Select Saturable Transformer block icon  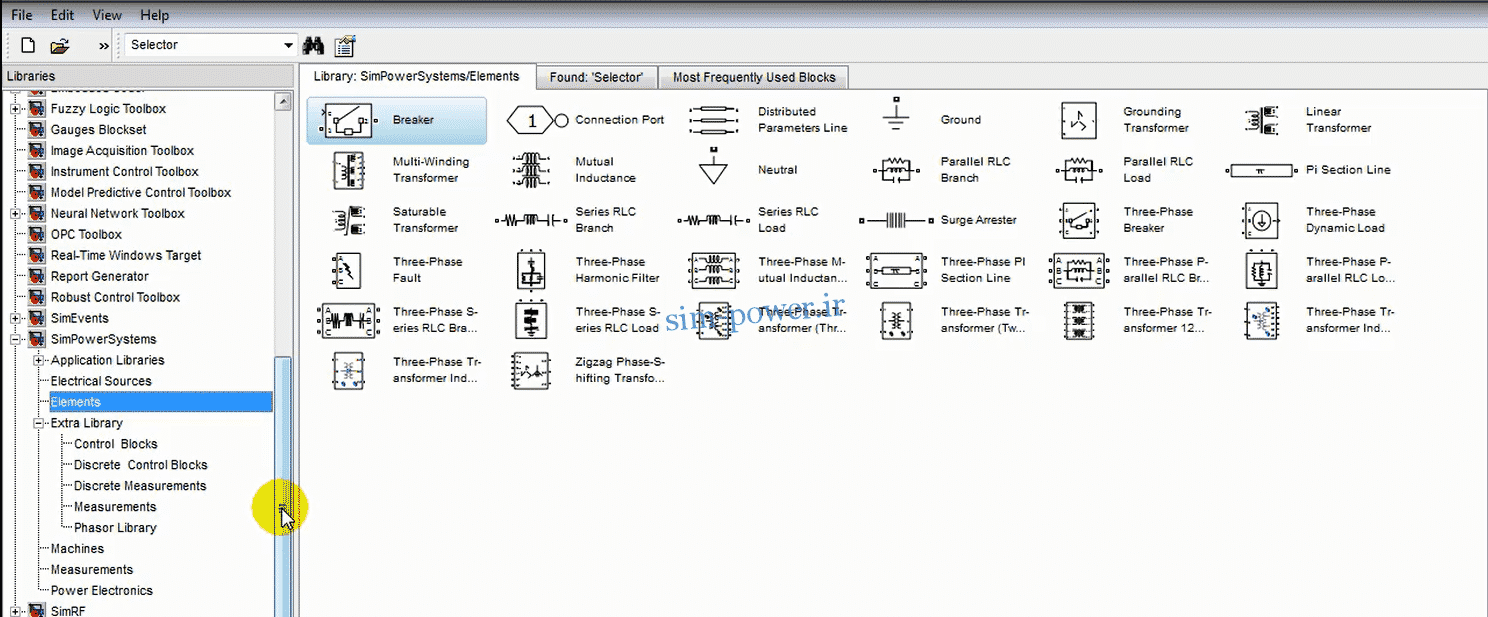(x=348, y=220)
